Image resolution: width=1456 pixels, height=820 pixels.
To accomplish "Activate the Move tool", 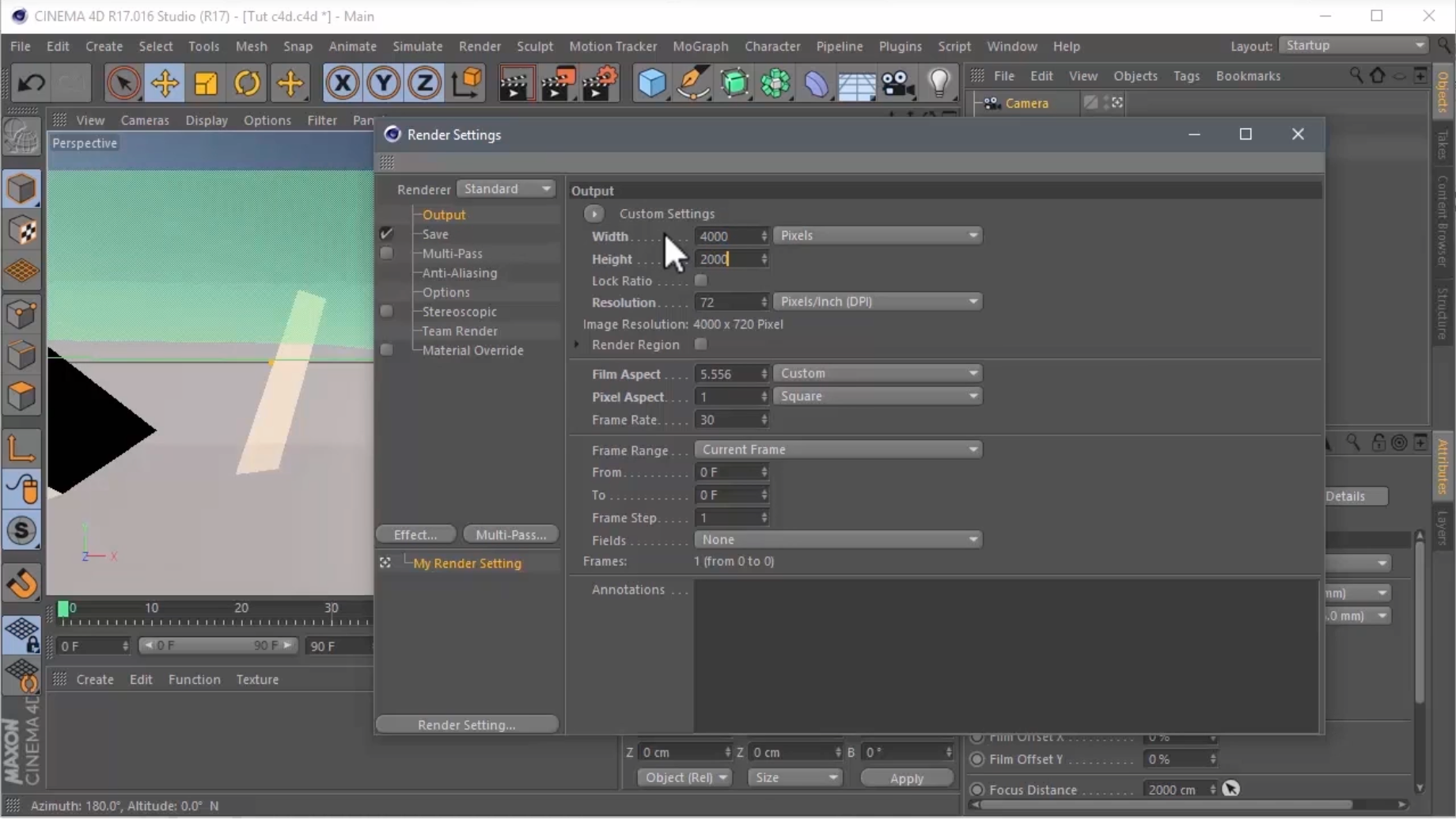I will click(x=165, y=83).
